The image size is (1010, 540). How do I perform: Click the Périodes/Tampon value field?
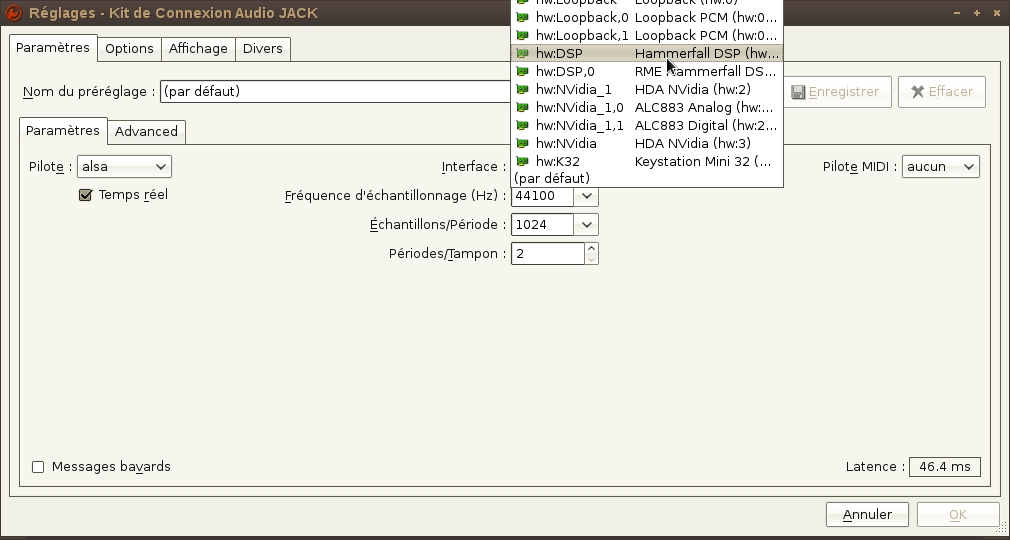point(548,253)
